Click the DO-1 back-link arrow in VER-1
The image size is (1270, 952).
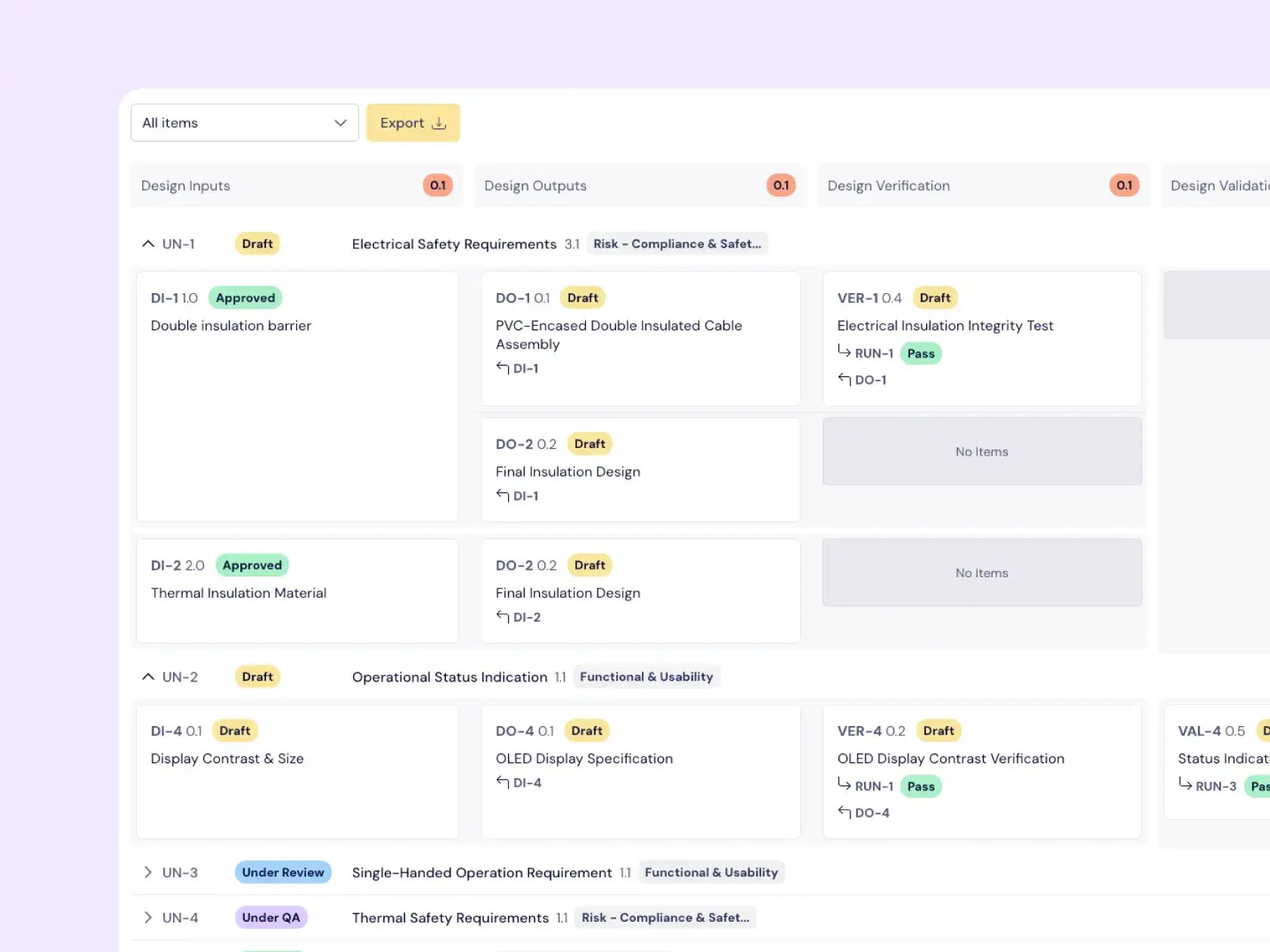point(844,379)
